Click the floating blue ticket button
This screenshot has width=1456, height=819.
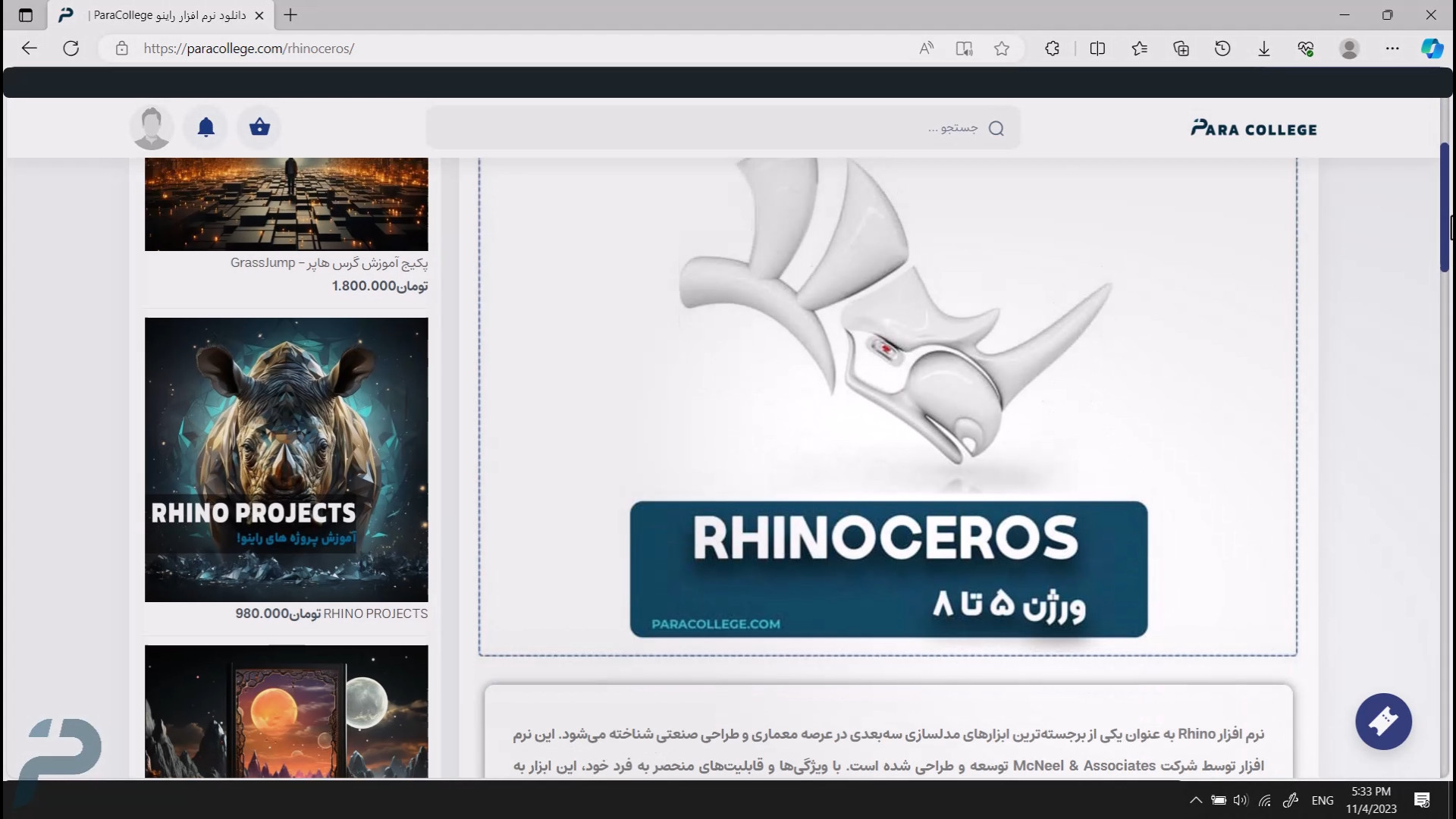(1383, 721)
